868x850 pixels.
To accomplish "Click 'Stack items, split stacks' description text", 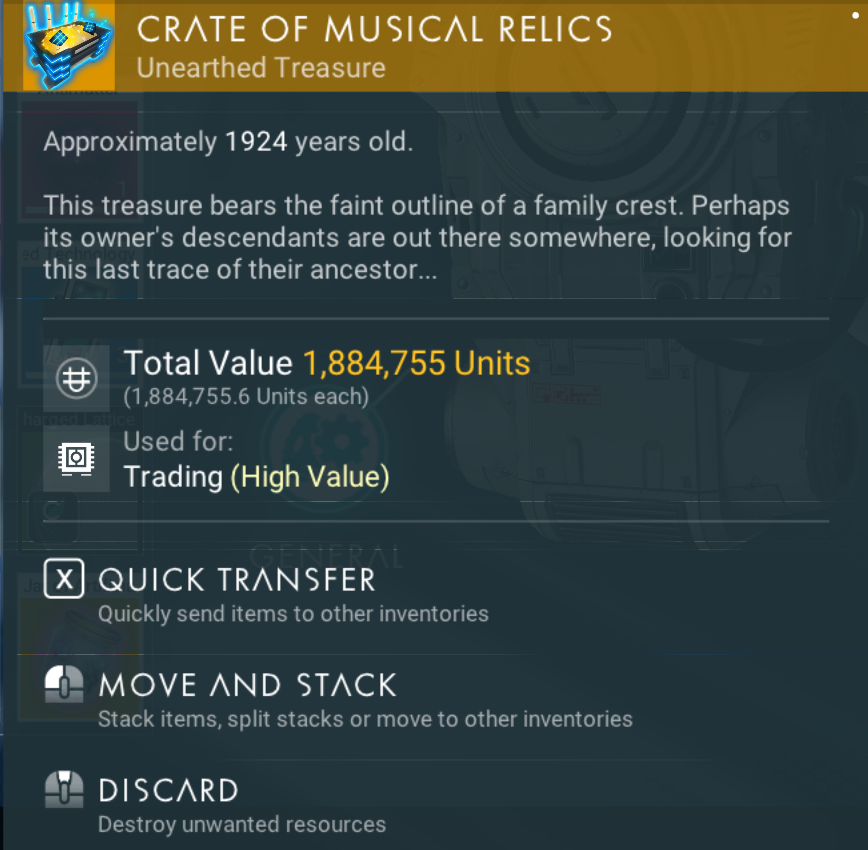I will [x=365, y=718].
